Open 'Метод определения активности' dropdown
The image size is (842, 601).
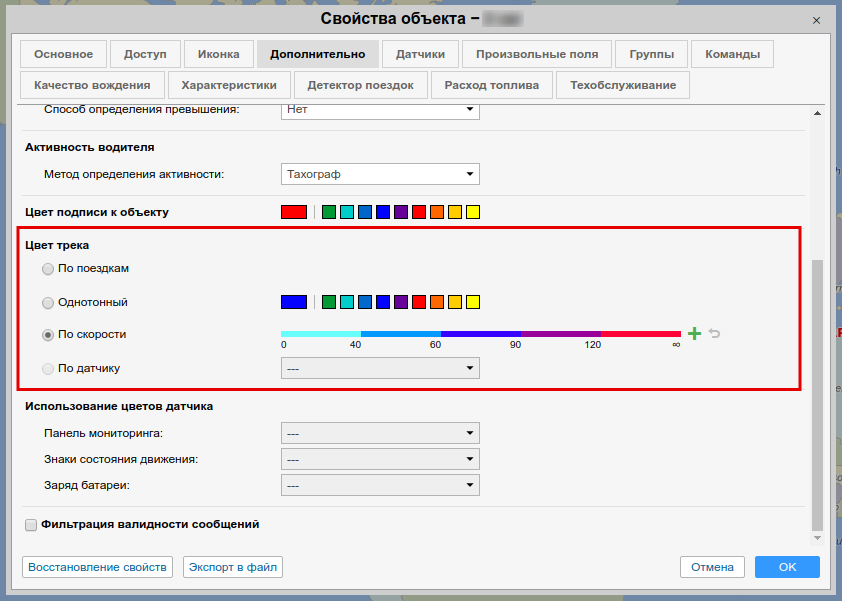point(380,174)
